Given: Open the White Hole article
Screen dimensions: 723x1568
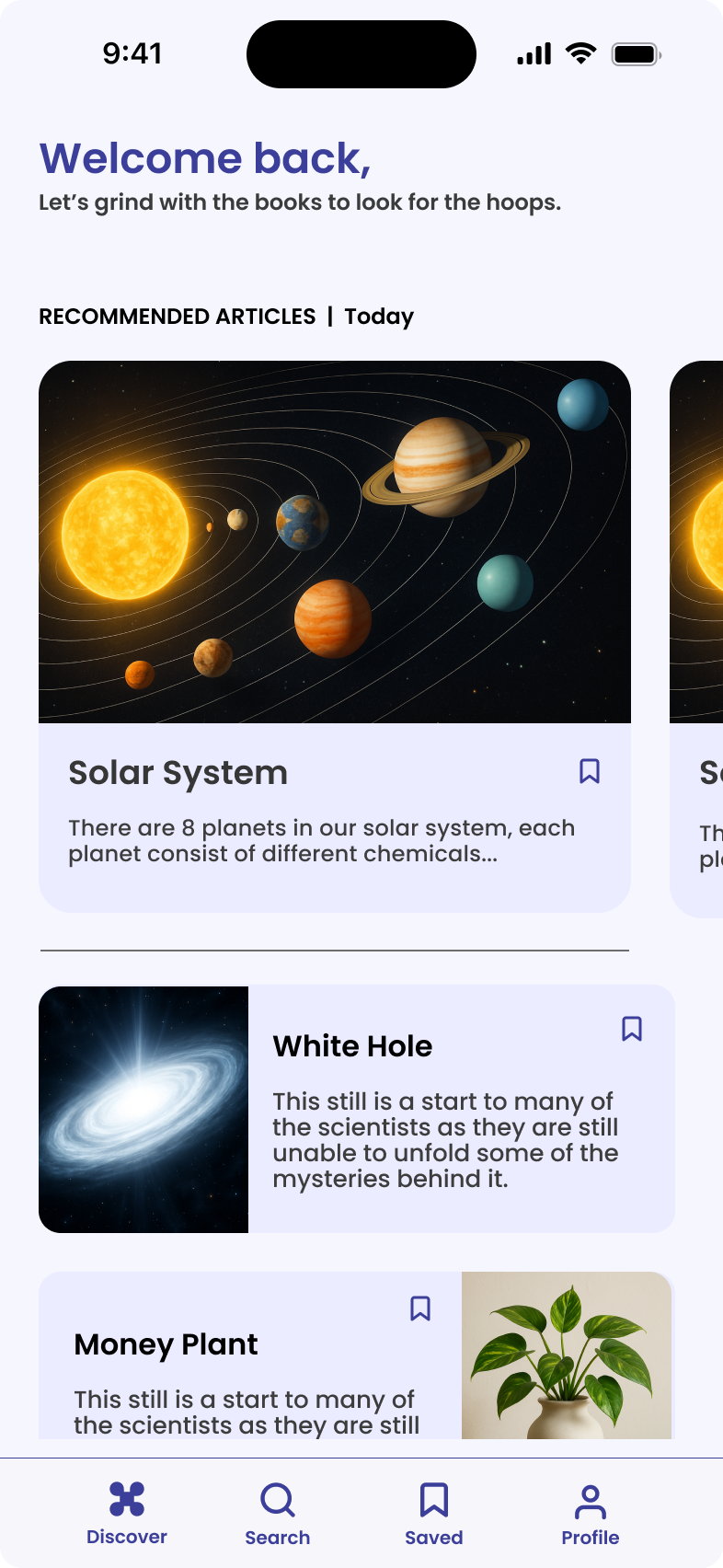Looking at the screenshot, I should pyautogui.click(x=352, y=1046).
